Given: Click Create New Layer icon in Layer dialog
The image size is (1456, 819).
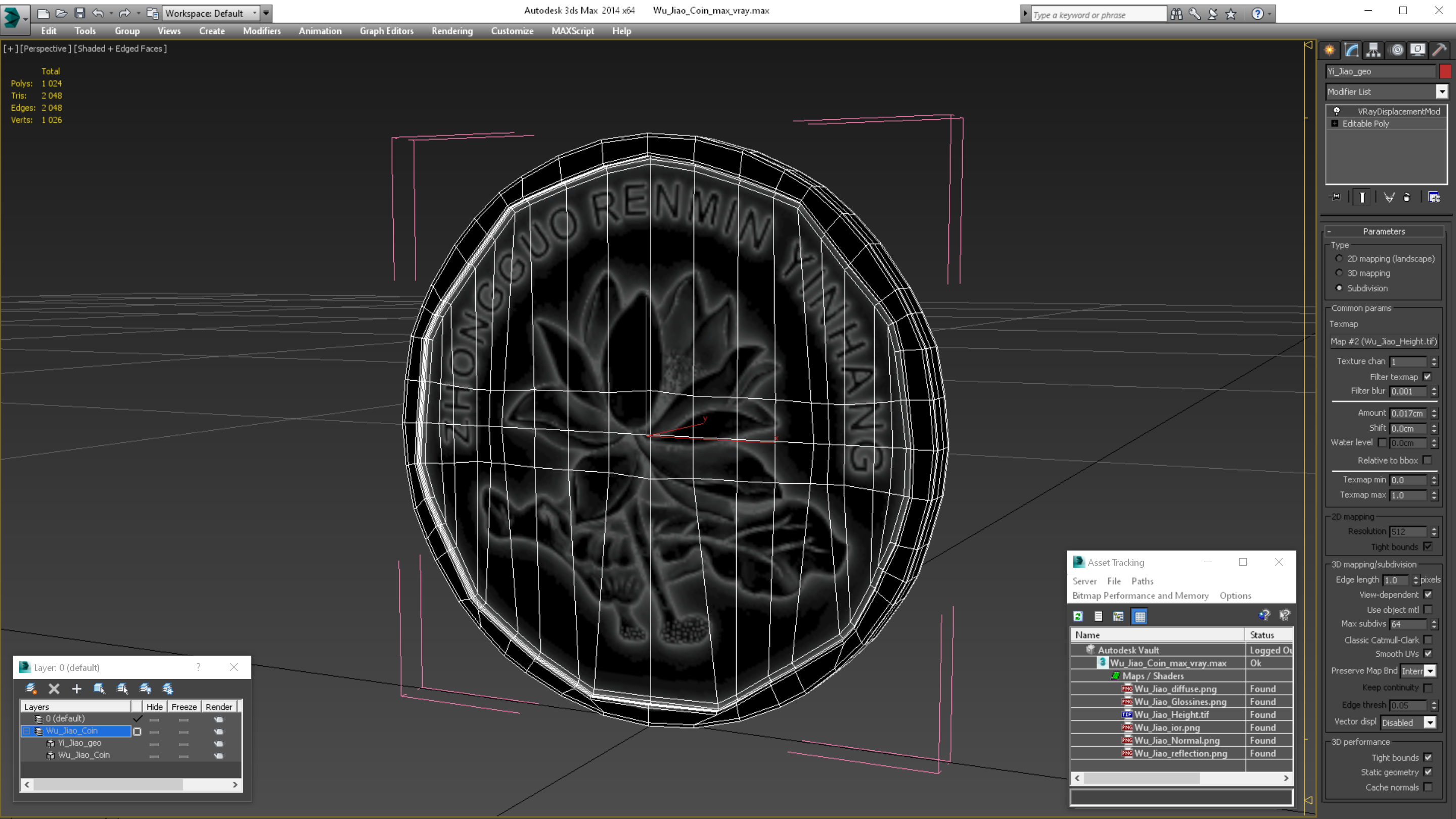Looking at the screenshot, I should click(31, 689).
